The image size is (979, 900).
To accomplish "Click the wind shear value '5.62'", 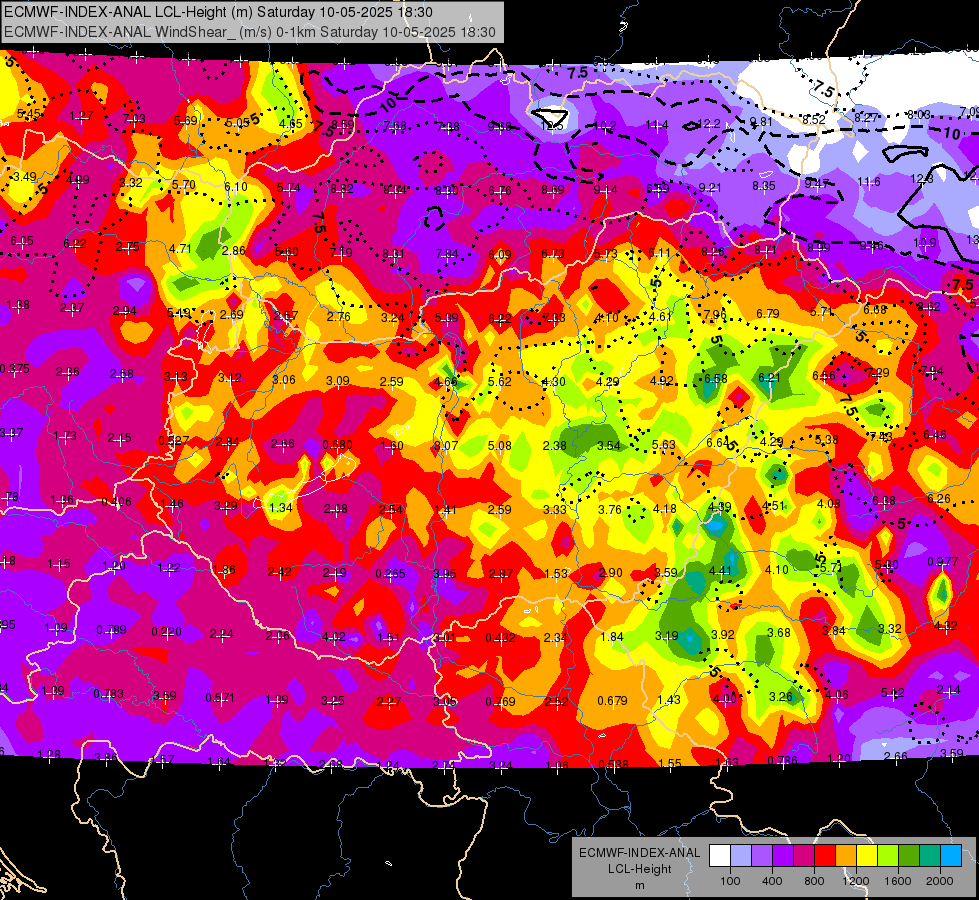I will (x=500, y=382).
